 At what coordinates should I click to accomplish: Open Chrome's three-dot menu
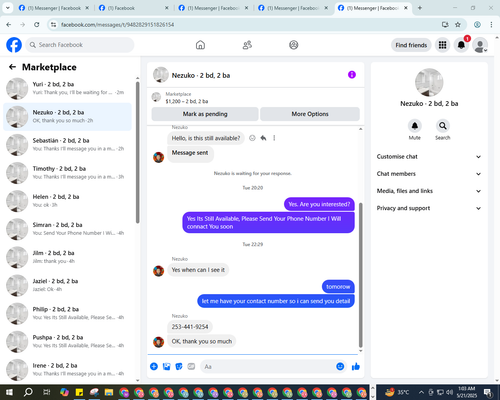point(491,25)
